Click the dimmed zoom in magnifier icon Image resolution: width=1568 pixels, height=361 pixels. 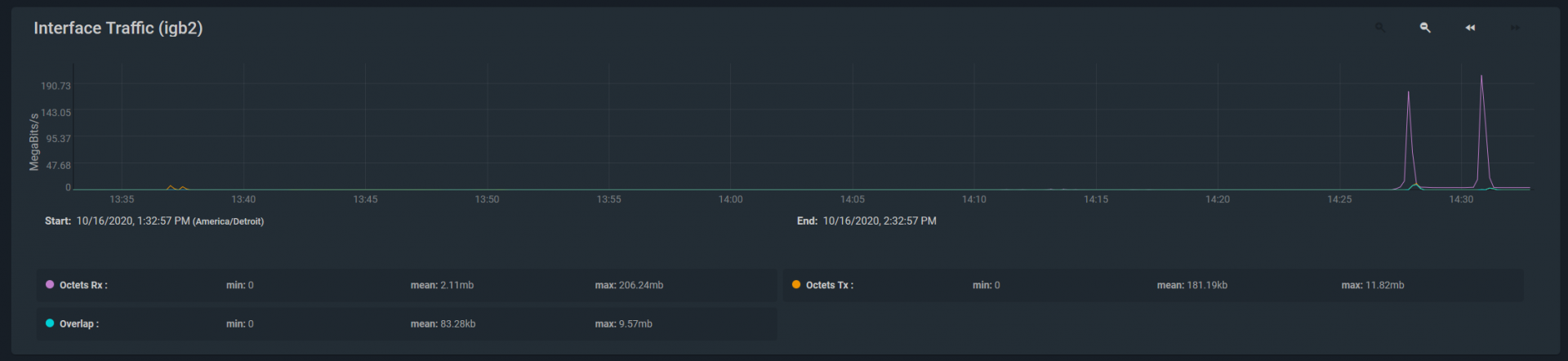1380,28
